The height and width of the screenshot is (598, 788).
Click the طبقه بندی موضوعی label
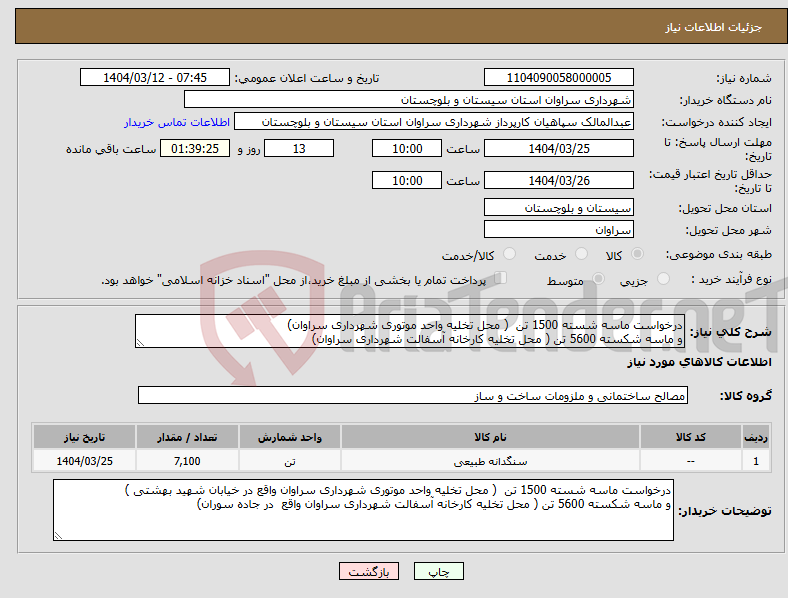click(719, 254)
